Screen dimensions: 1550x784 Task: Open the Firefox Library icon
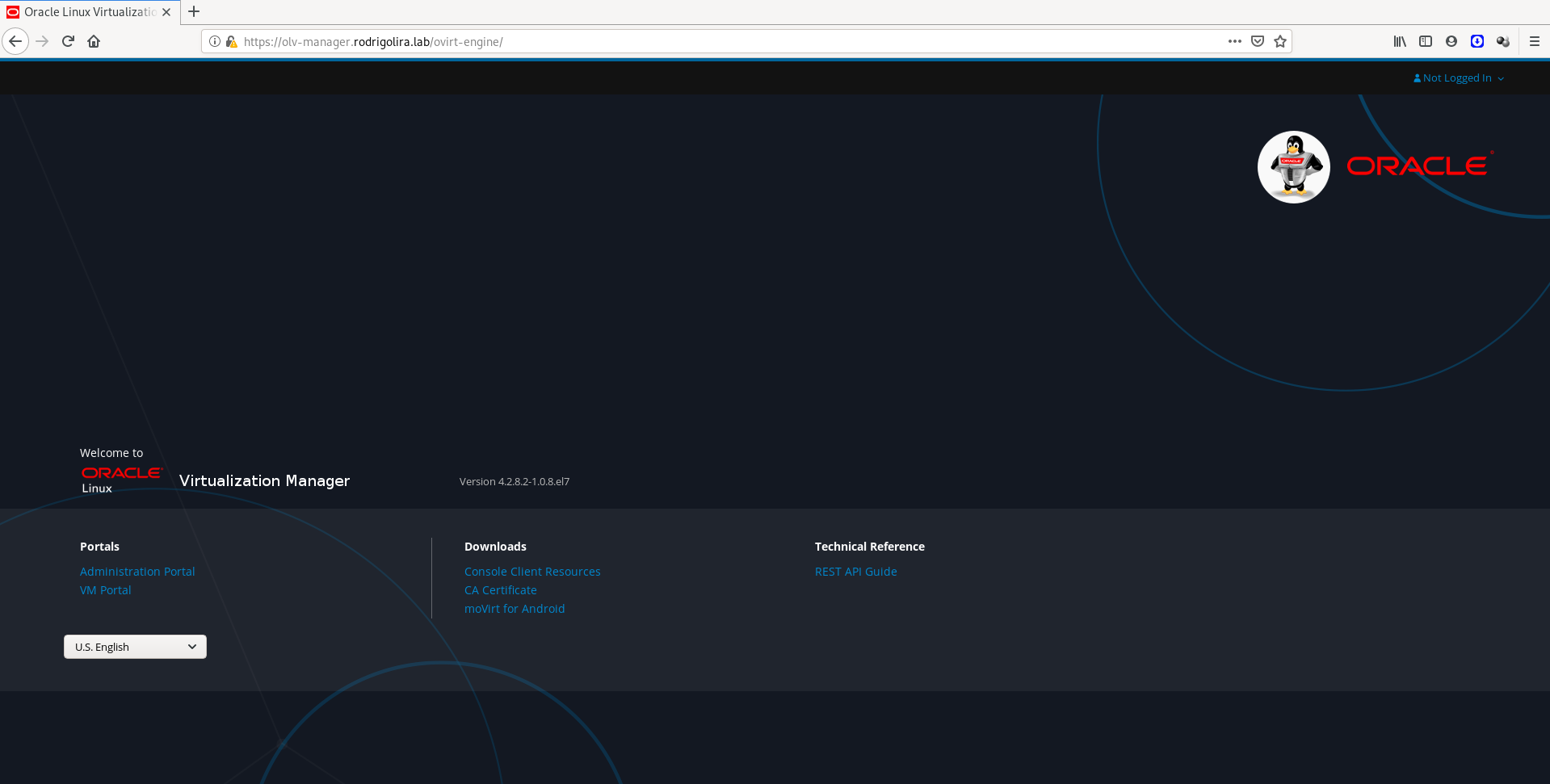(1400, 41)
